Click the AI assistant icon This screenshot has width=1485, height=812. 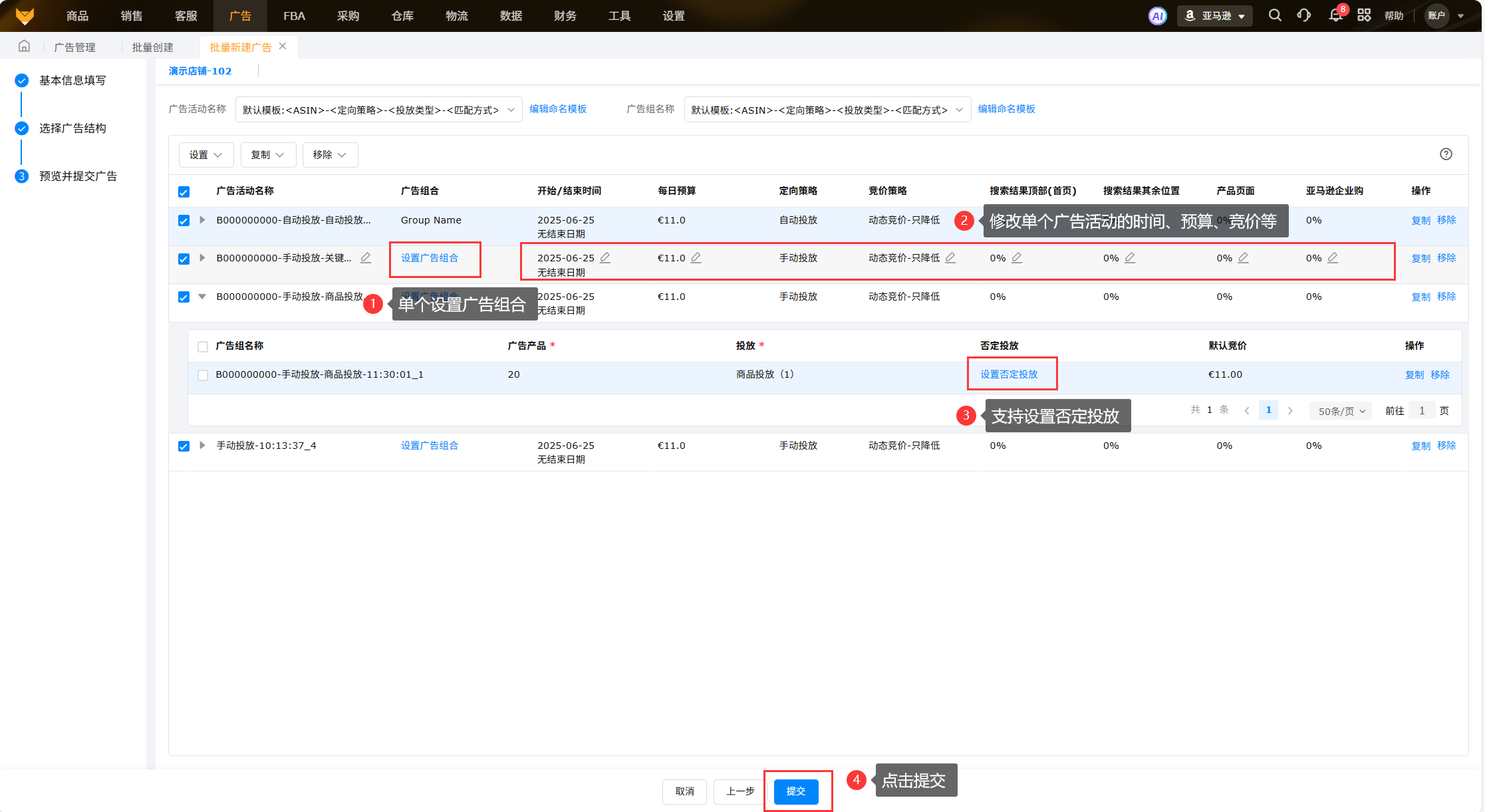(x=1157, y=16)
